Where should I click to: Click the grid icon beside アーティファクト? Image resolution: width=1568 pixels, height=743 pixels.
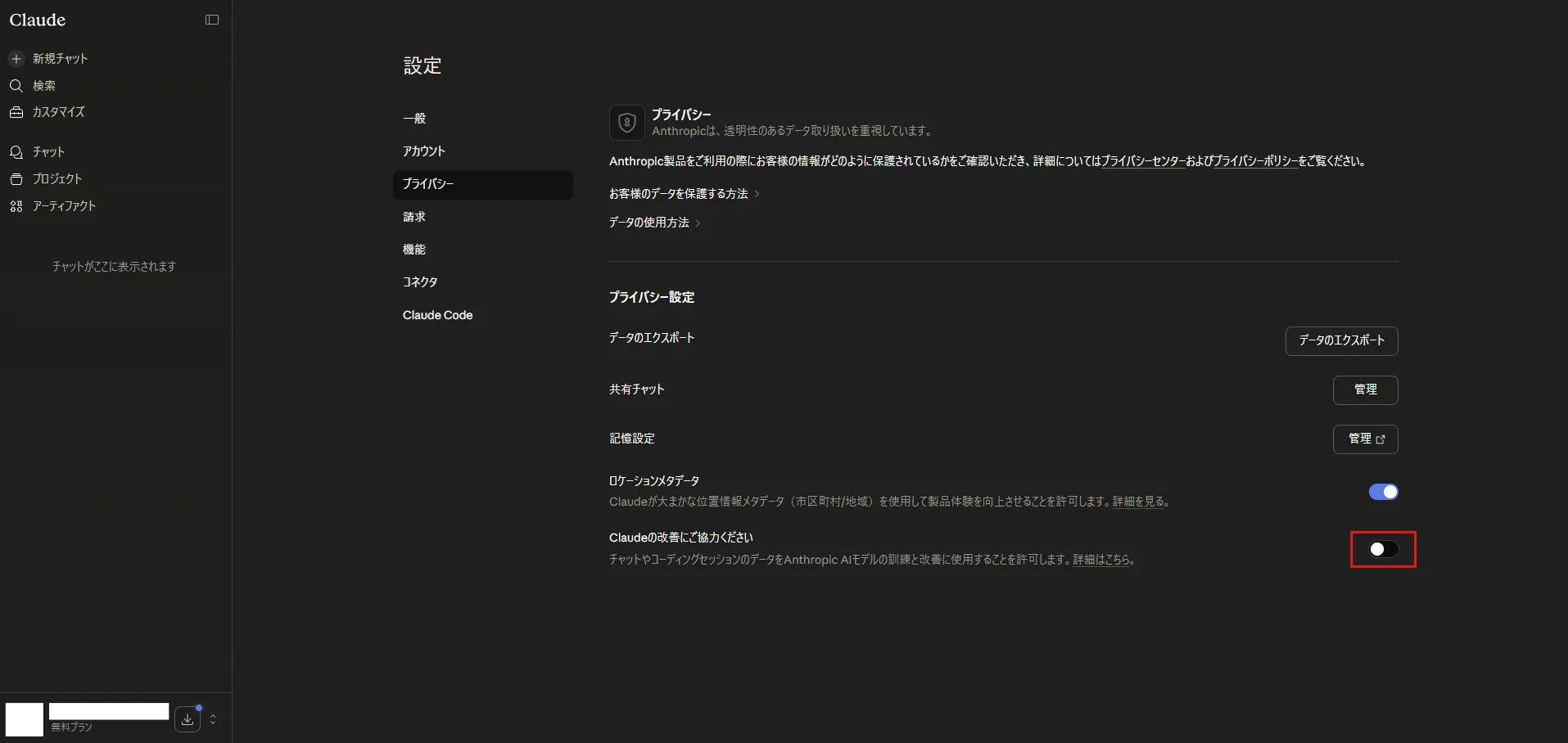point(16,206)
